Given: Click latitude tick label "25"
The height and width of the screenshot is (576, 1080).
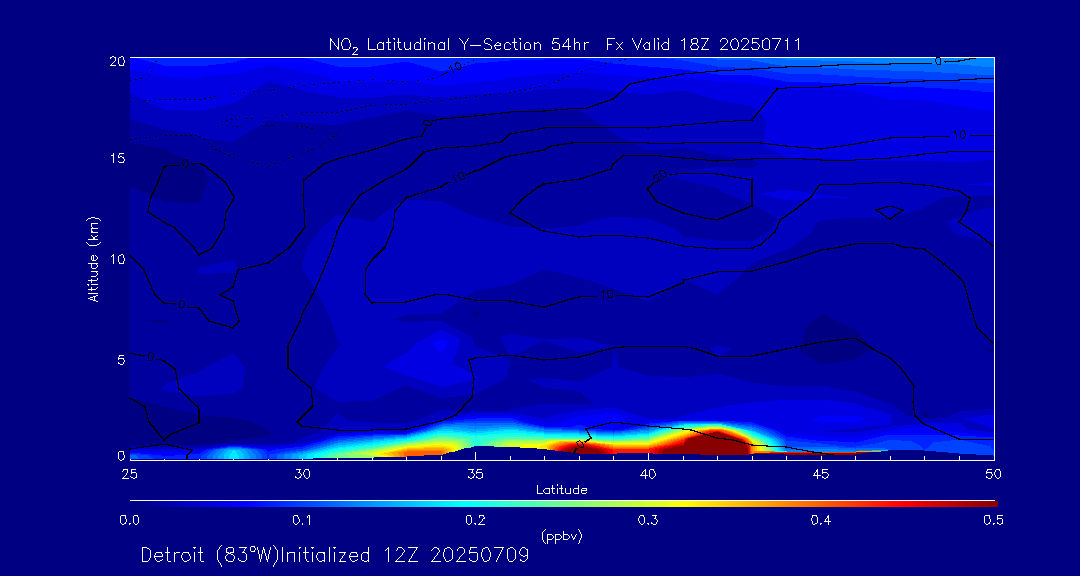Looking at the screenshot, I should (x=128, y=474).
